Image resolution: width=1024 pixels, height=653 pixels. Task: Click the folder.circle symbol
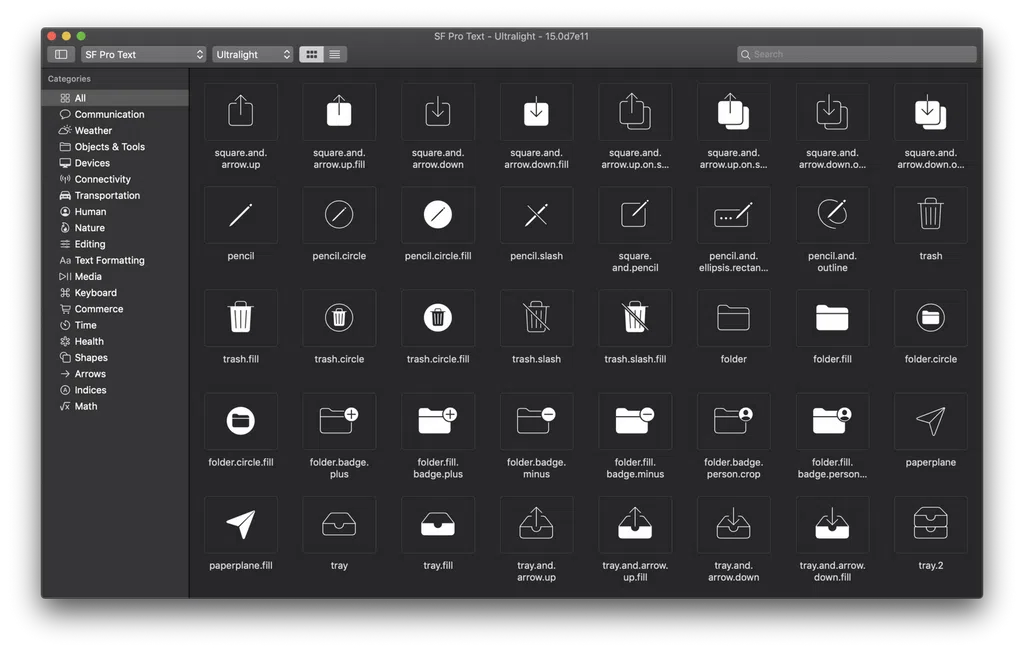(931, 318)
